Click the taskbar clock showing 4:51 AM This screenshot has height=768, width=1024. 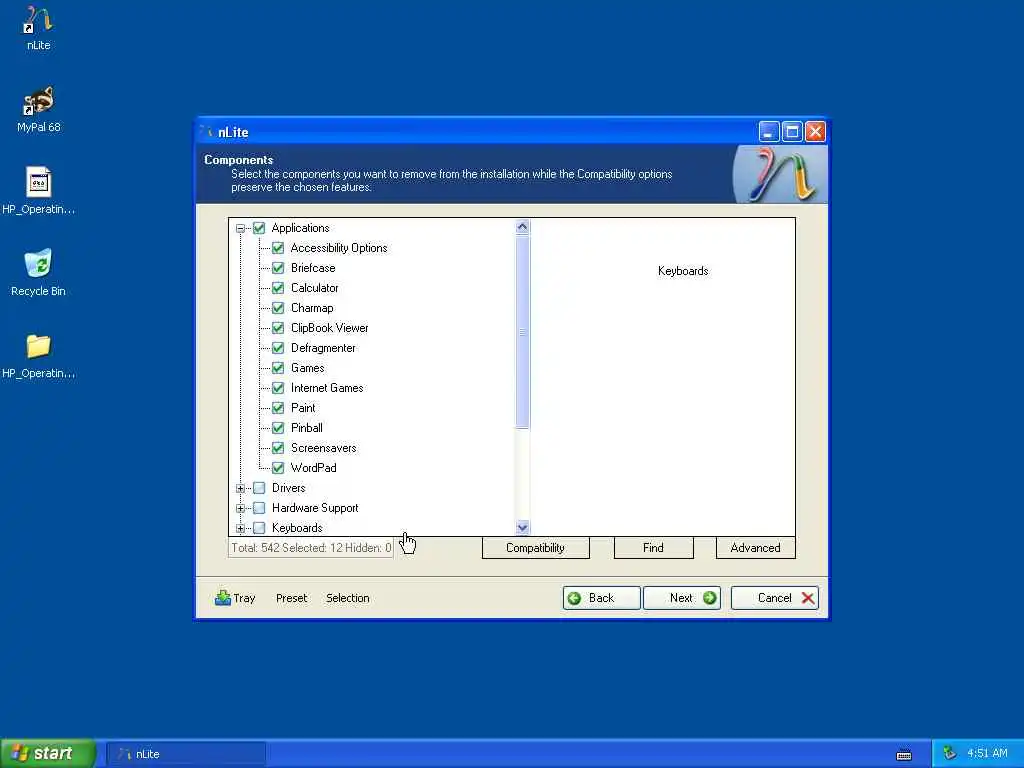click(x=987, y=753)
